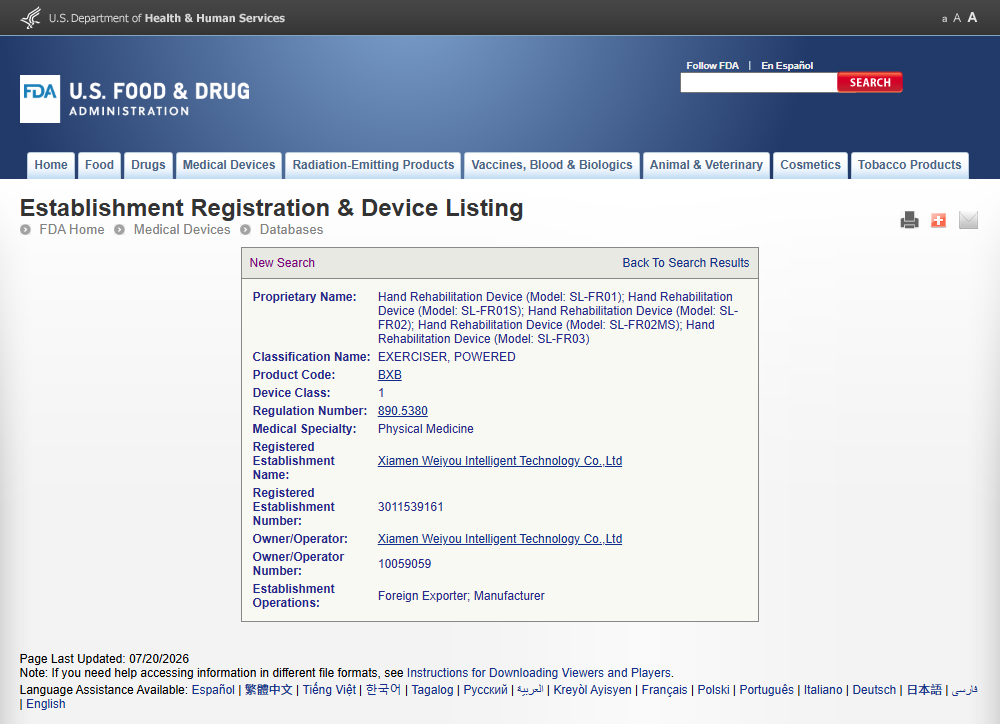Select the Polski language link
This screenshot has height=724, width=1000.
[714, 690]
